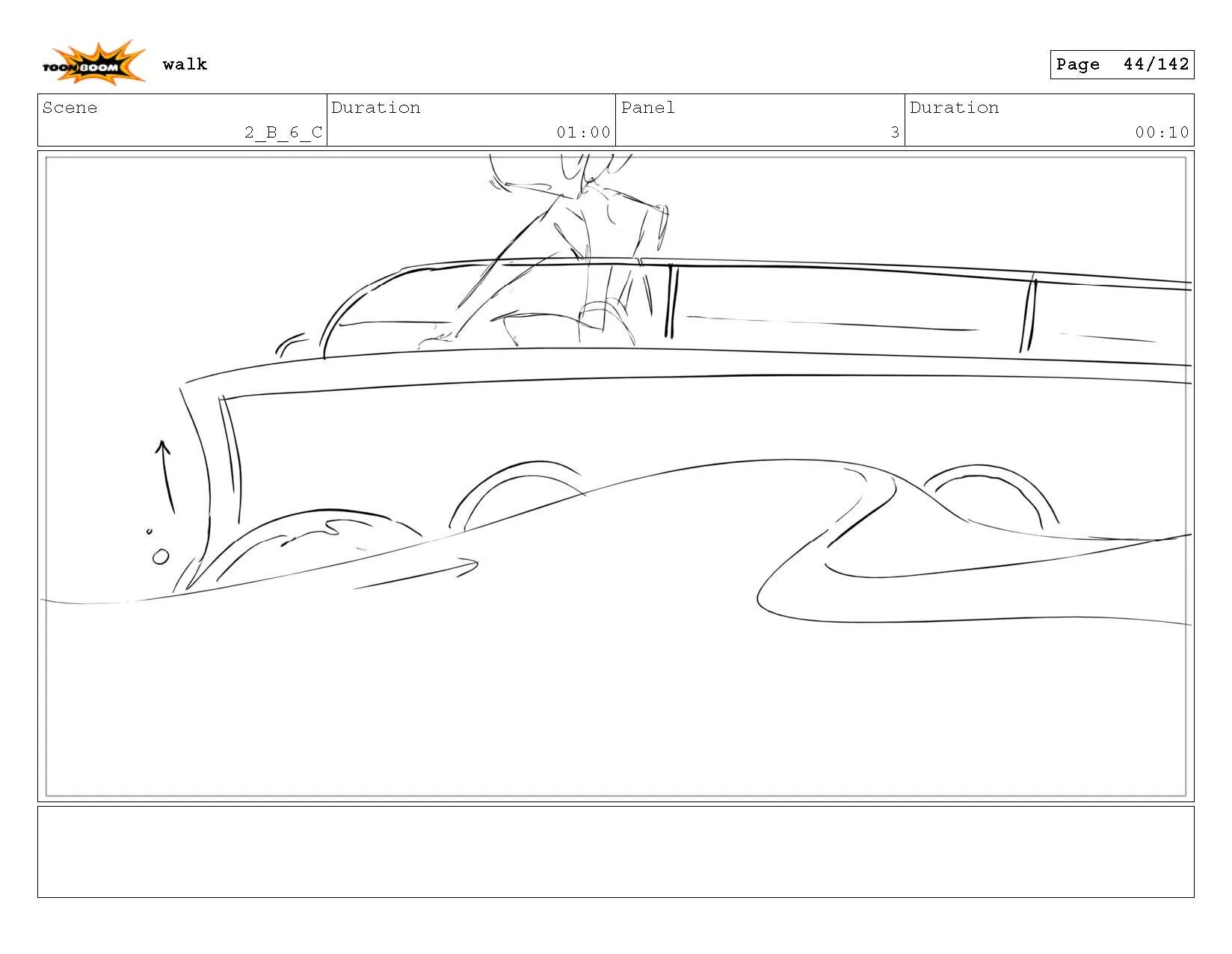Screen dimensions: 1232x954
Task: Click the empty caption box below the panel
Action: [x=616, y=852]
